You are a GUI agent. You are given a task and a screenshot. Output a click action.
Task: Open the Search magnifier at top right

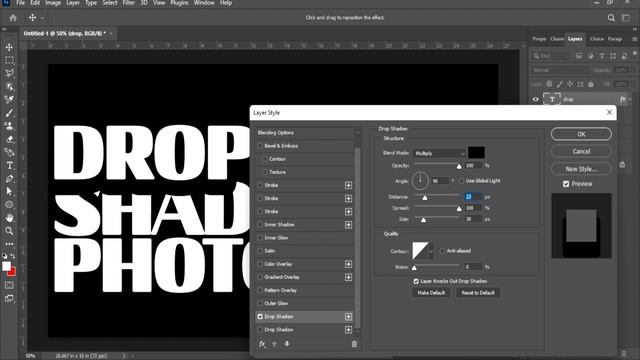tap(611, 18)
